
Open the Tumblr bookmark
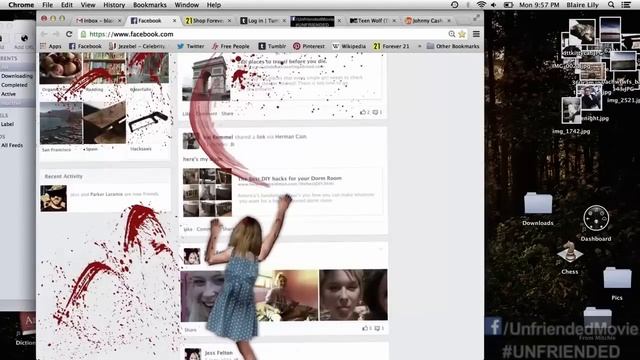[272, 46]
